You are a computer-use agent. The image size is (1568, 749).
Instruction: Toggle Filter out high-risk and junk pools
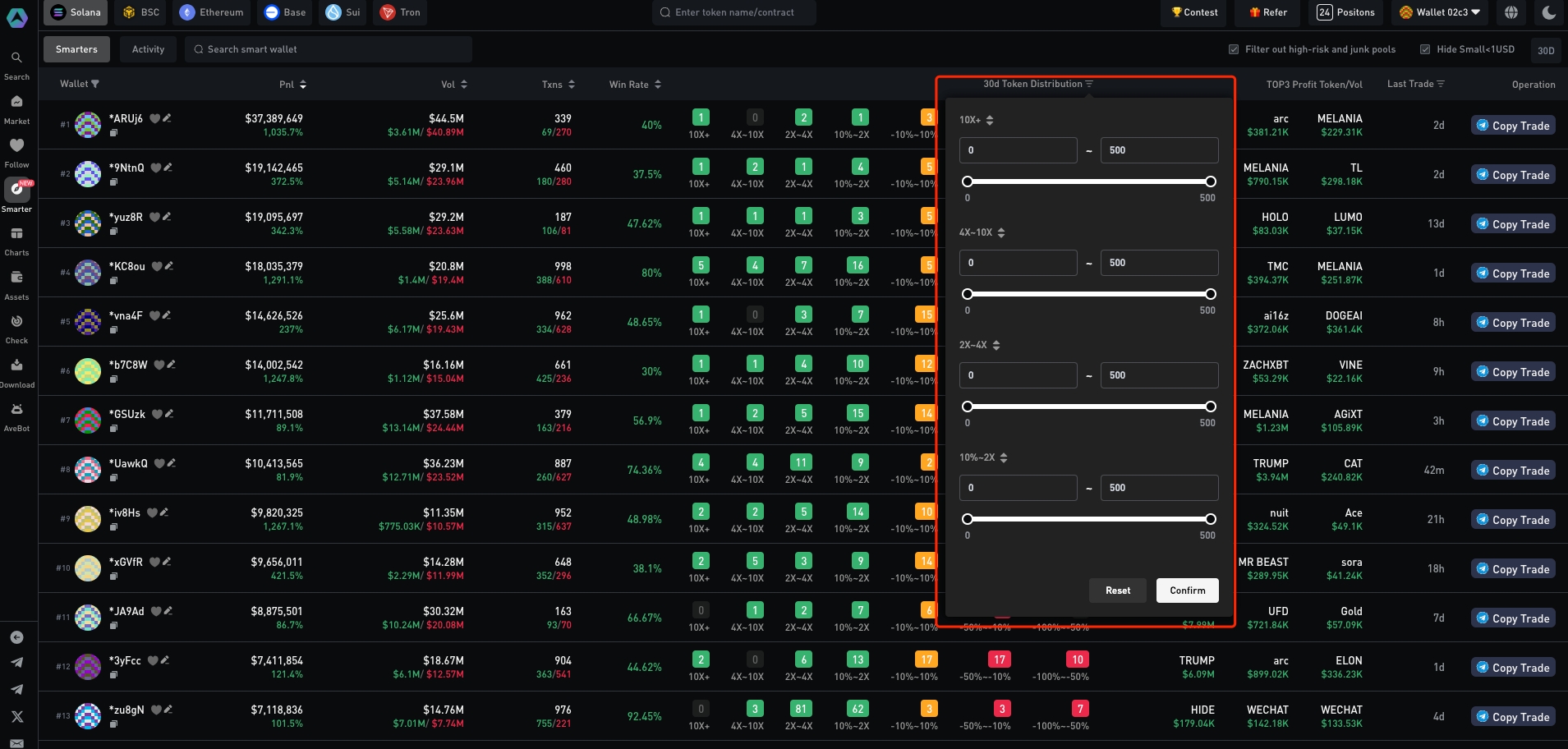click(x=1234, y=49)
